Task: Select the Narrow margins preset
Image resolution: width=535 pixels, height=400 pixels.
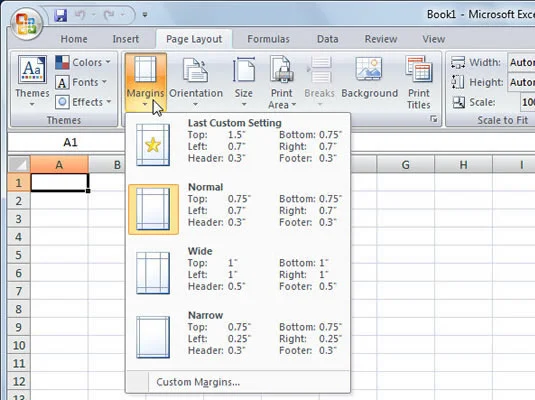Action: pos(238,333)
